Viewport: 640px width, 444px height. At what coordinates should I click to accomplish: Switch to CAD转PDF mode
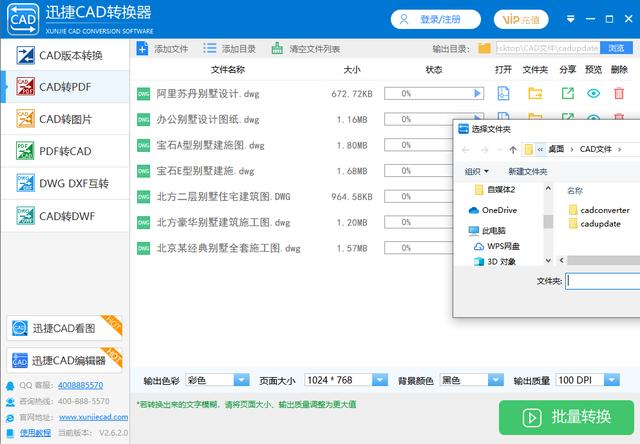65,87
